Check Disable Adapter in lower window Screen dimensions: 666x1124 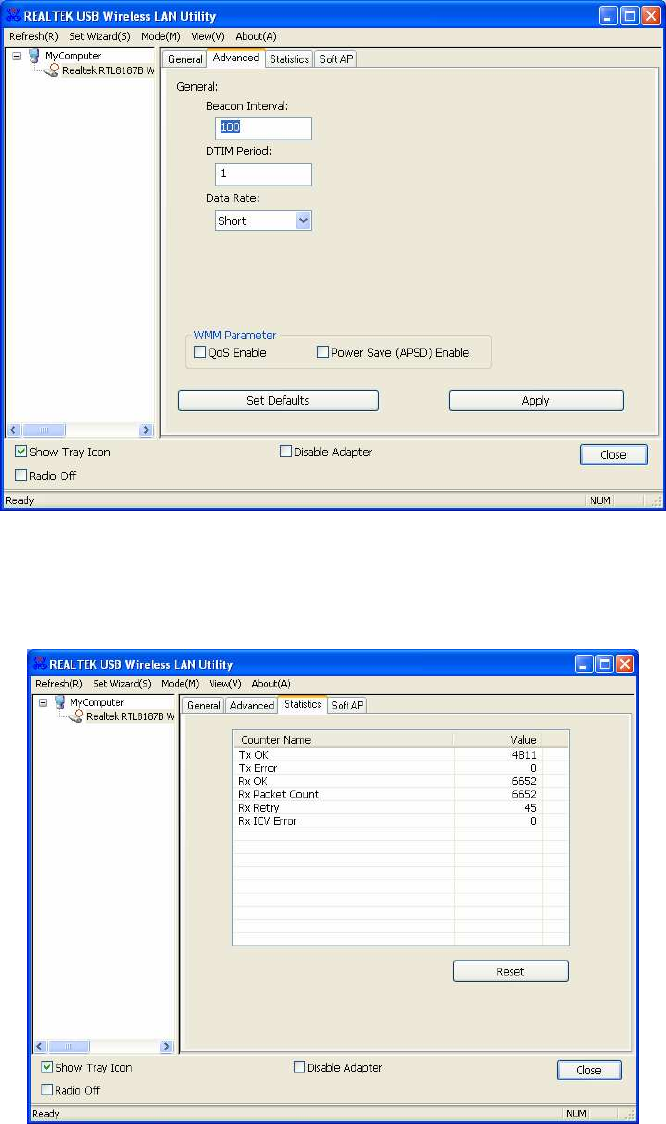[x=300, y=1067]
